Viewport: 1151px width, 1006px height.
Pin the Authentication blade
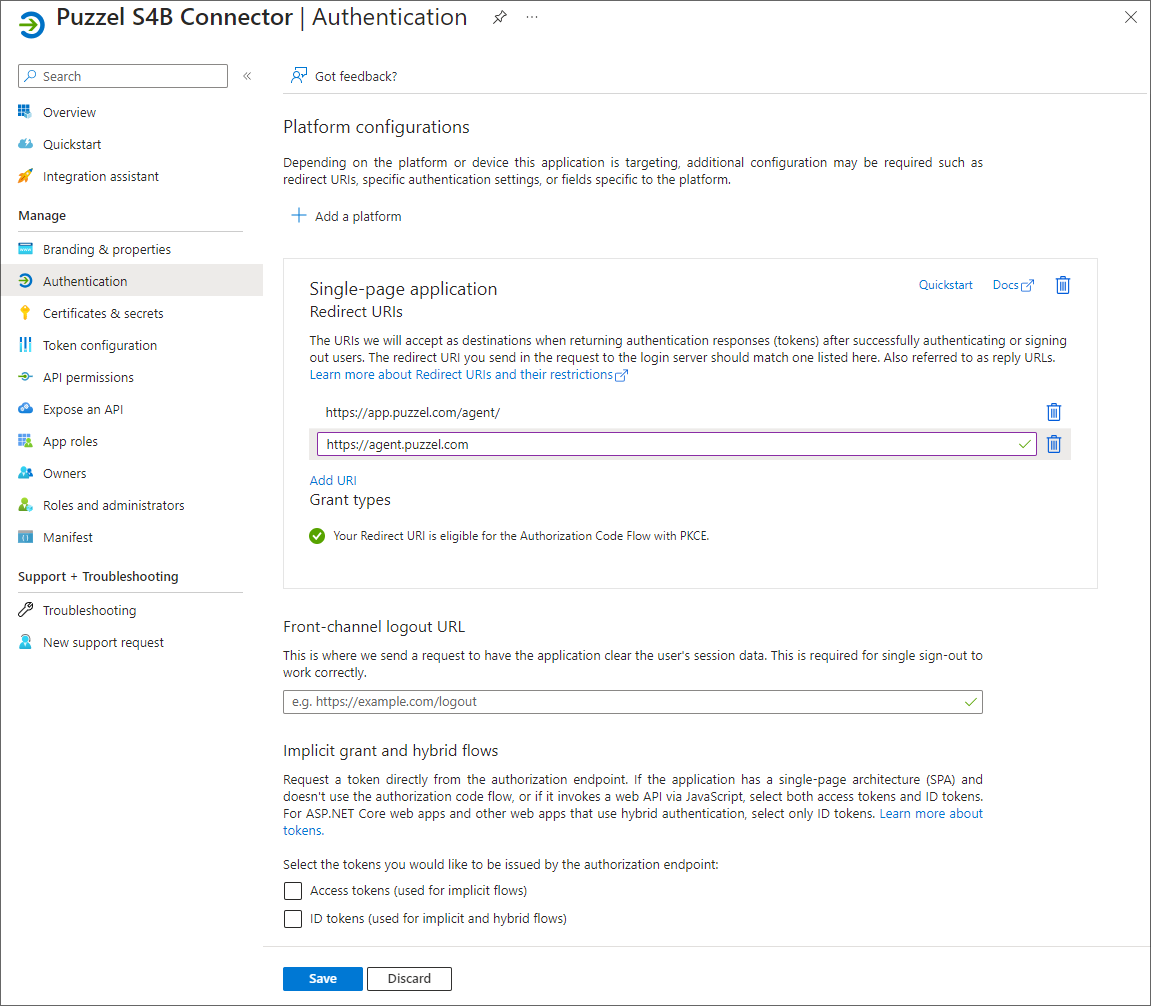point(499,18)
